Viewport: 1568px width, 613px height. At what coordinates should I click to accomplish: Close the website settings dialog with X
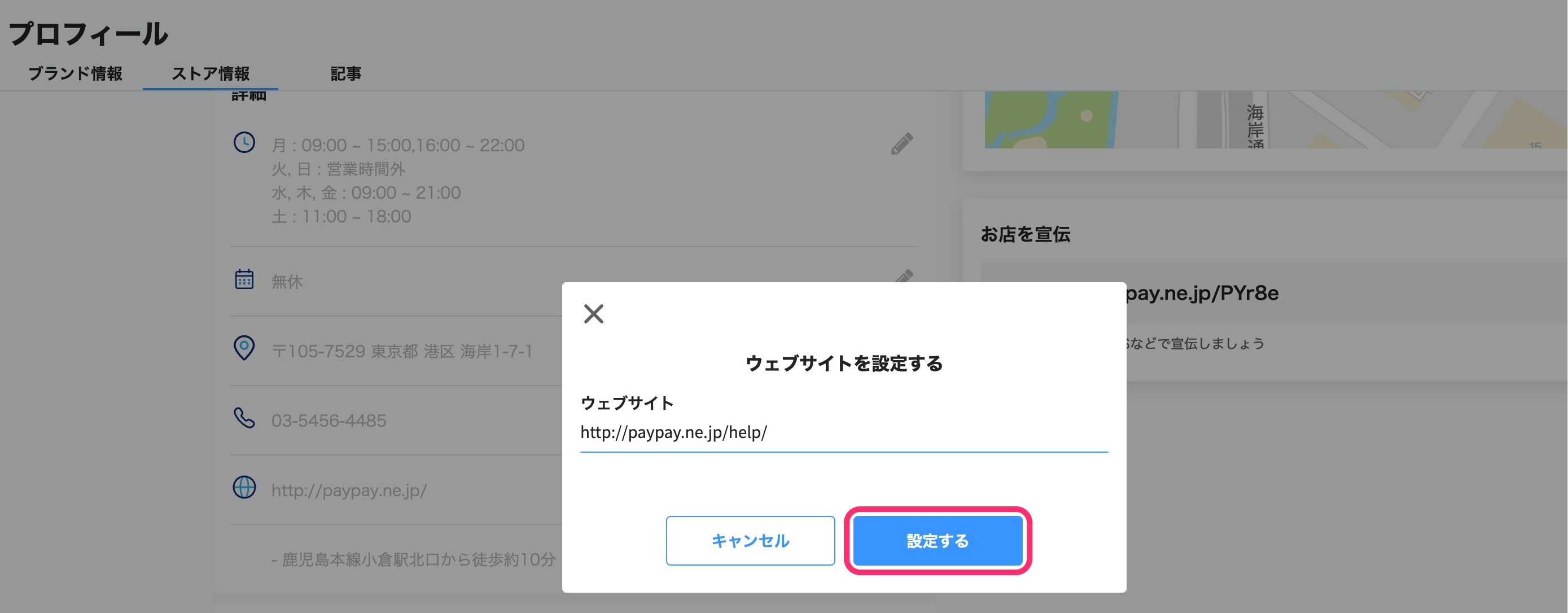[593, 314]
